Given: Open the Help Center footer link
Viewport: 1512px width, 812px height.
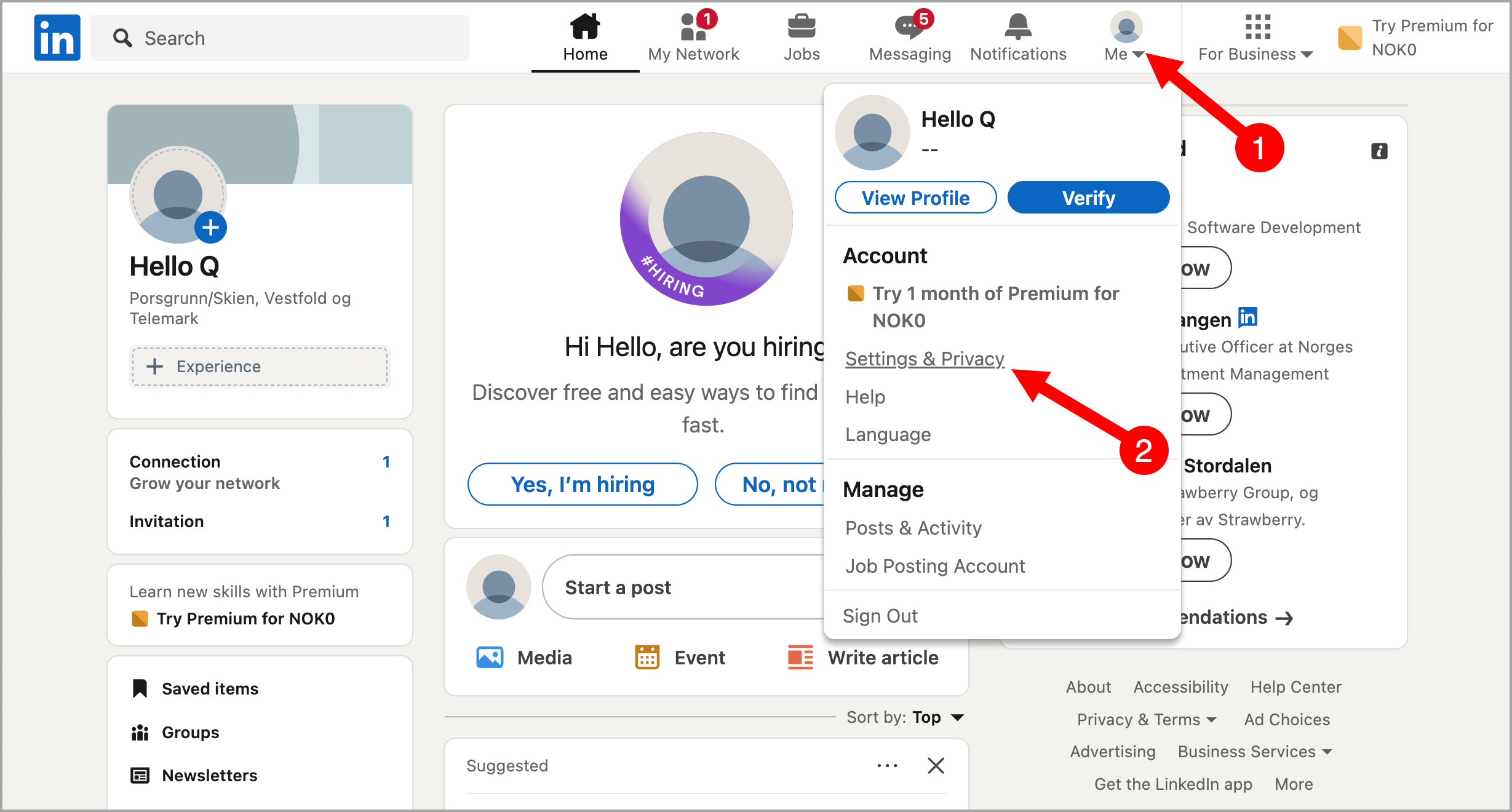Looking at the screenshot, I should click(x=1295, y=687).
